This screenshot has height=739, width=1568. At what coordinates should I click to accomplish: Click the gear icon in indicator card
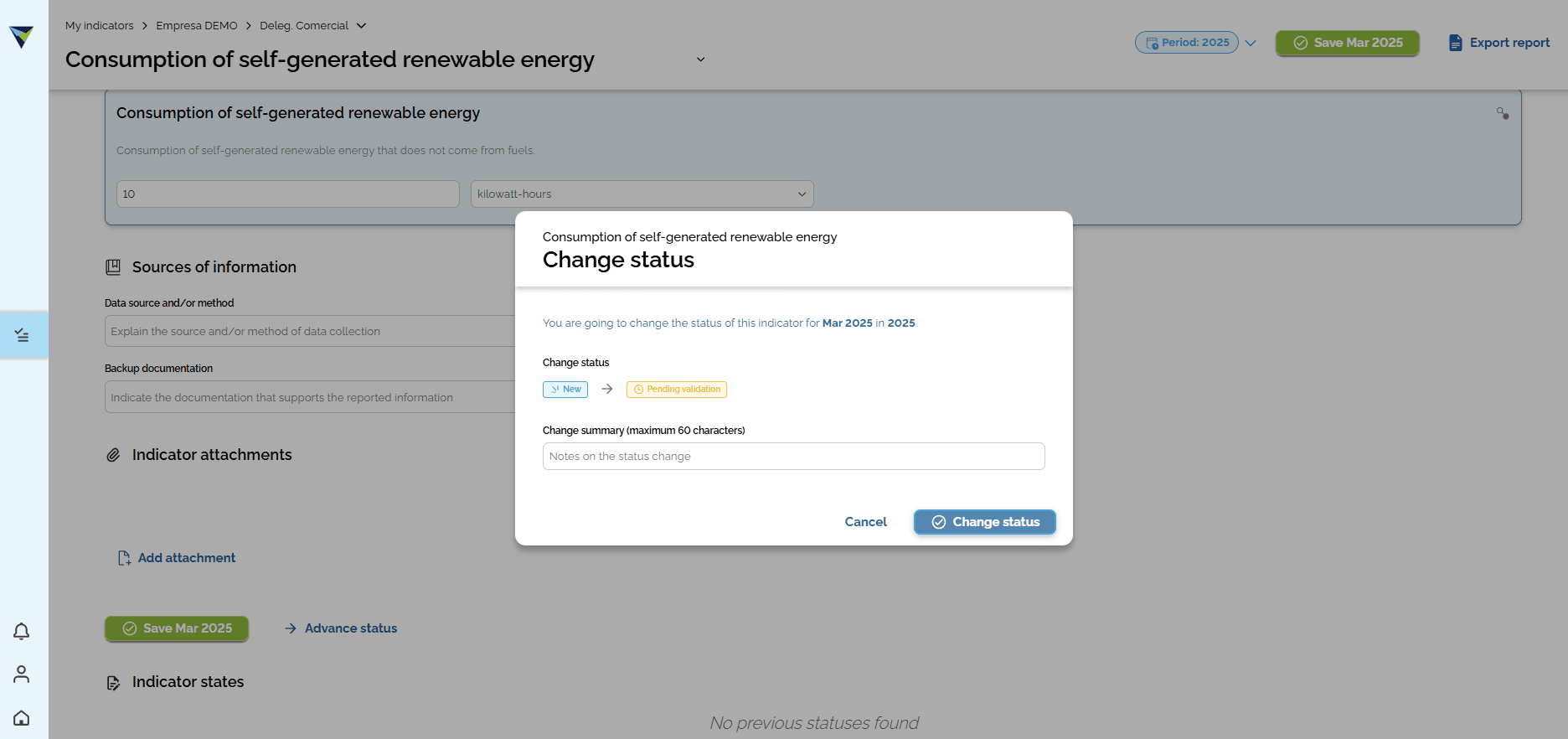tap(1503, 113)
